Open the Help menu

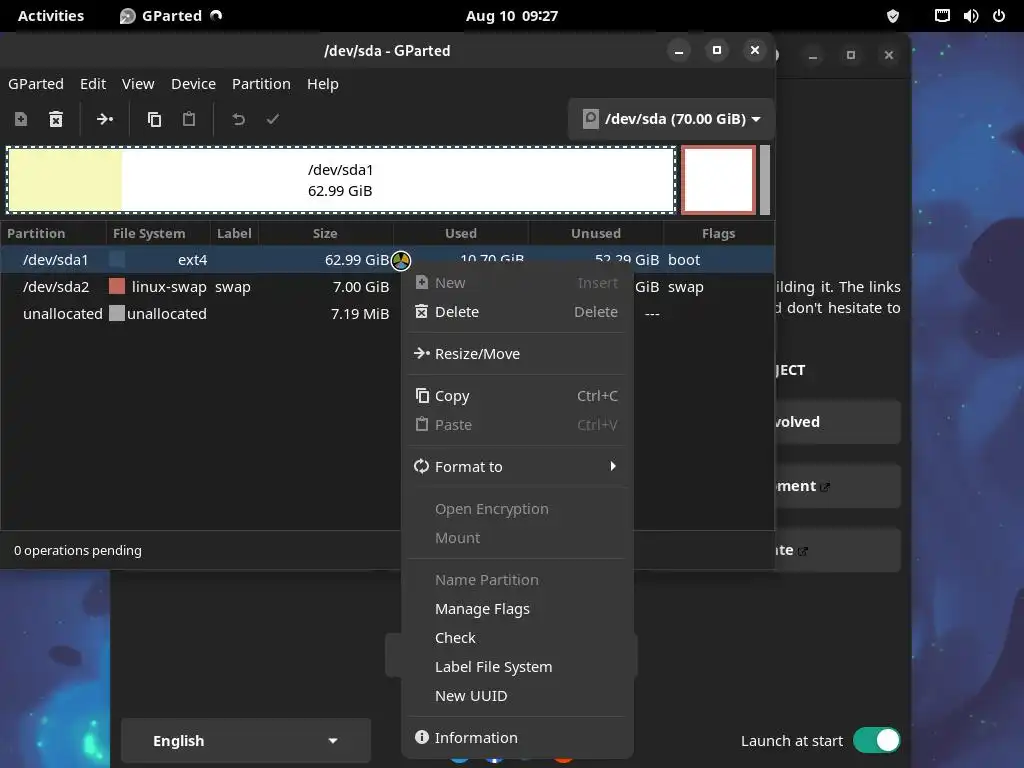point(323,84)
